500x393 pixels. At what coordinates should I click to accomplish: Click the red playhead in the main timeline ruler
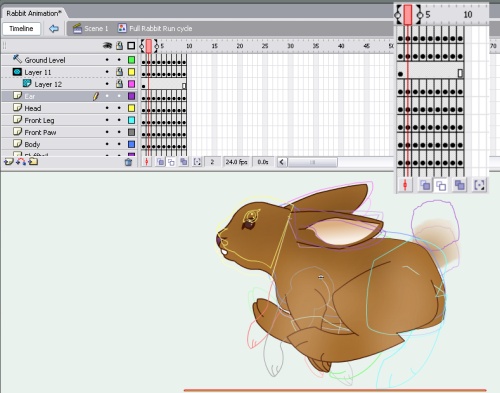click(x=149, y=46)
